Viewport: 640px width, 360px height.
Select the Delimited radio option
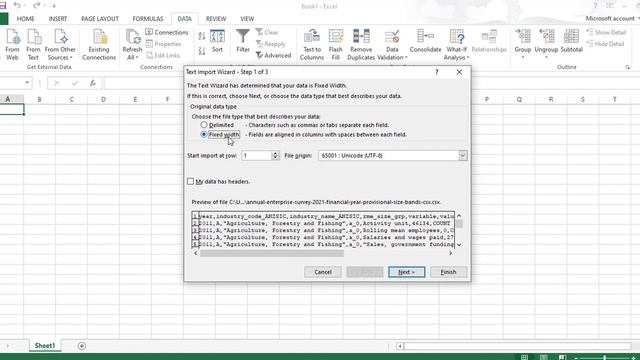pos(204,124)
